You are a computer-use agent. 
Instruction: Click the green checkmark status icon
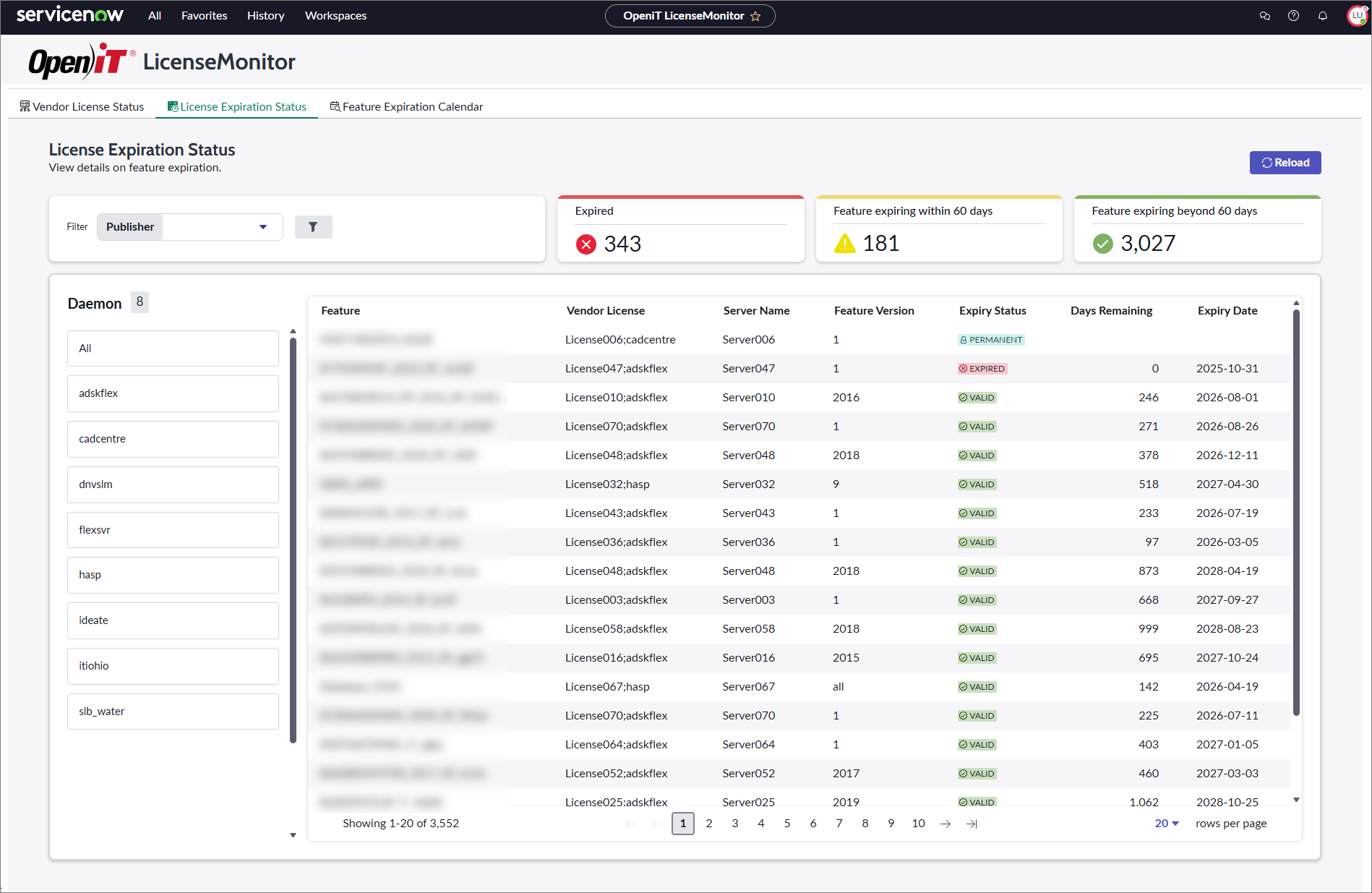(1102, 244)
